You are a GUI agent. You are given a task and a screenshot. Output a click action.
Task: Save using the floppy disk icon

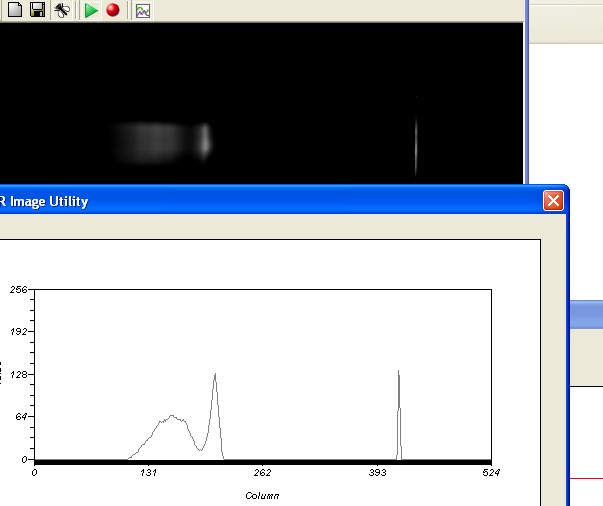tap(38, 10)
